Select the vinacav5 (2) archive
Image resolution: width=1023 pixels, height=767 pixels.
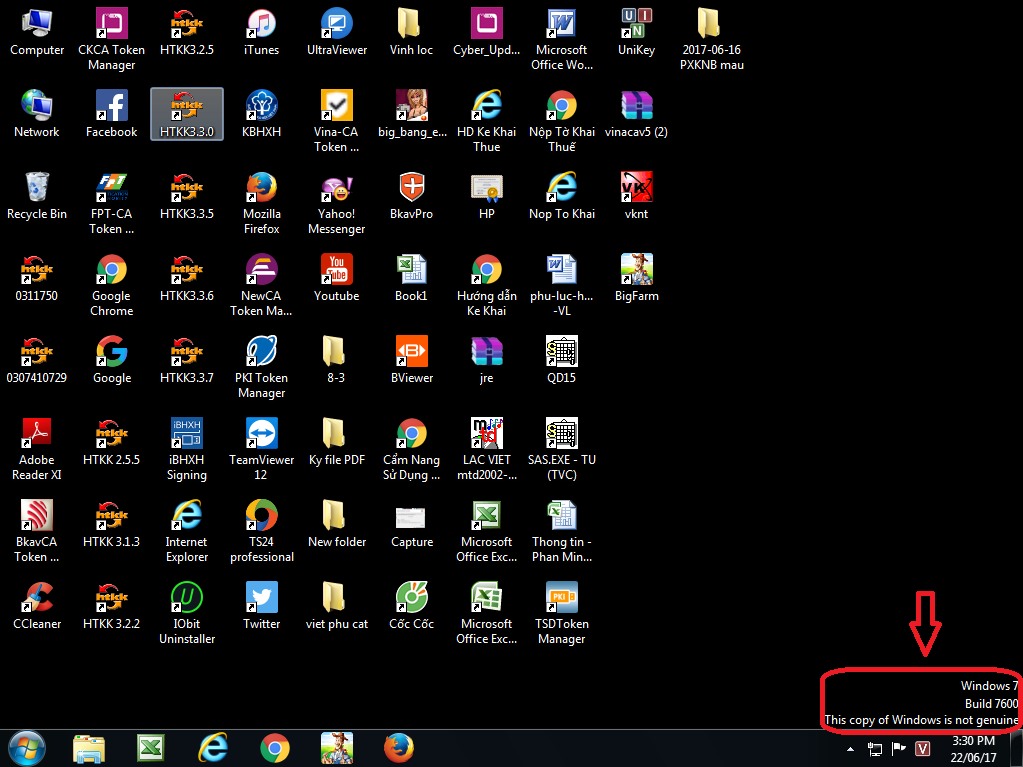pyautogui.click(x=636, y=114)
